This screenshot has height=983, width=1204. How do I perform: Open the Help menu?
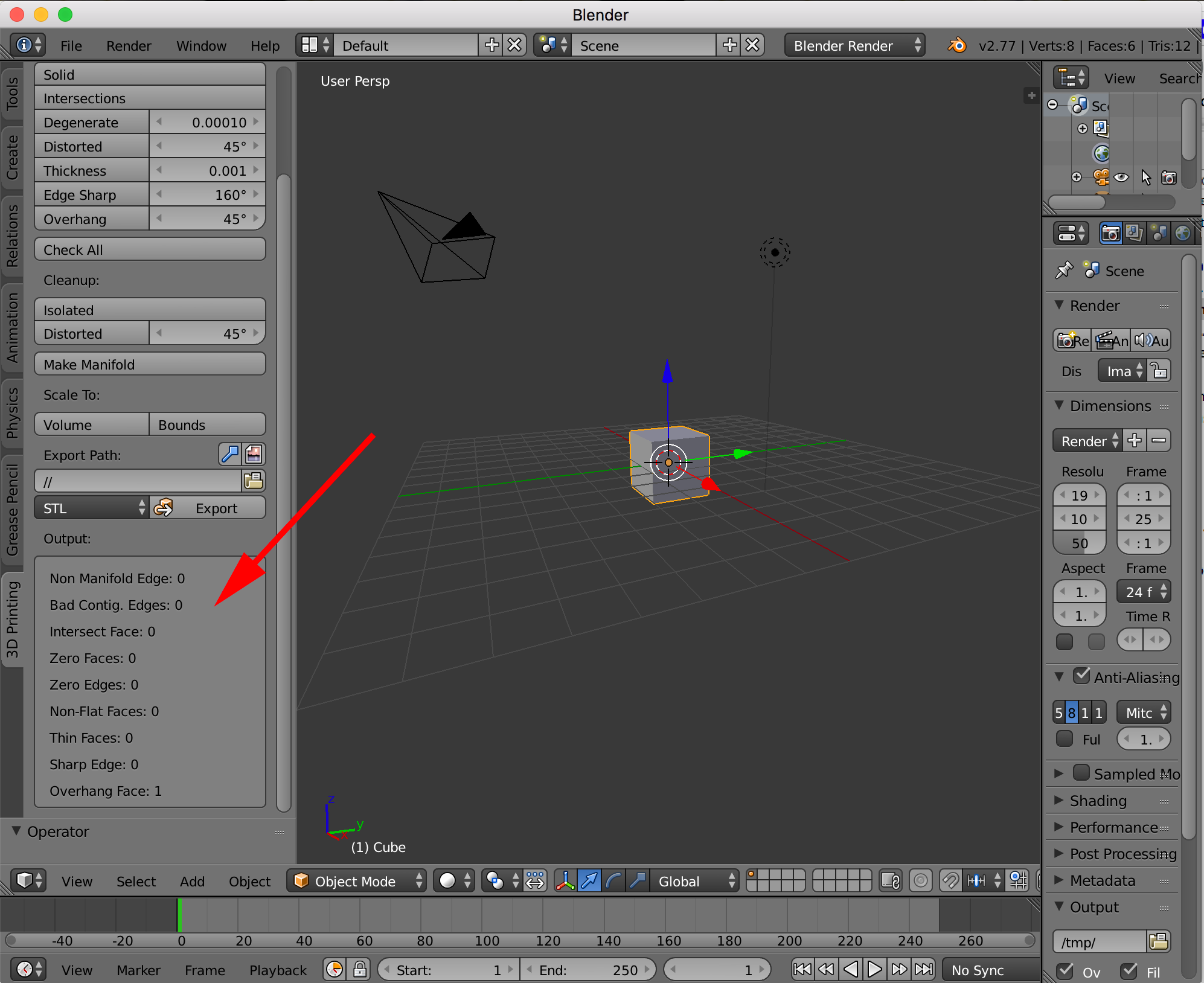264,45
